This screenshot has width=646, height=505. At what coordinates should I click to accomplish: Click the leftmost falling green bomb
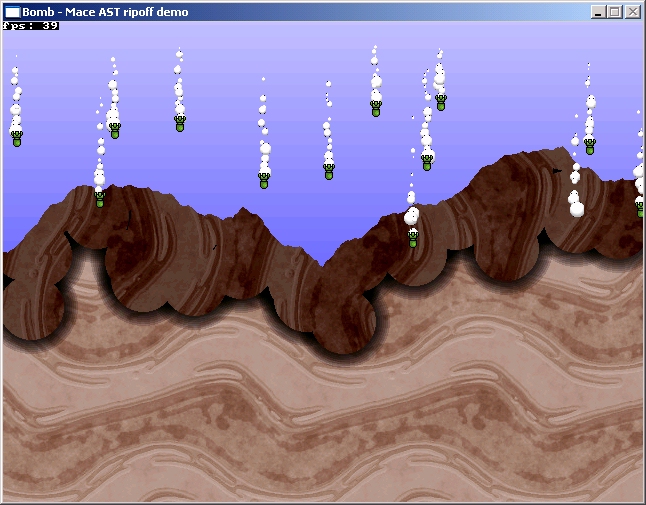coord(16,138)
